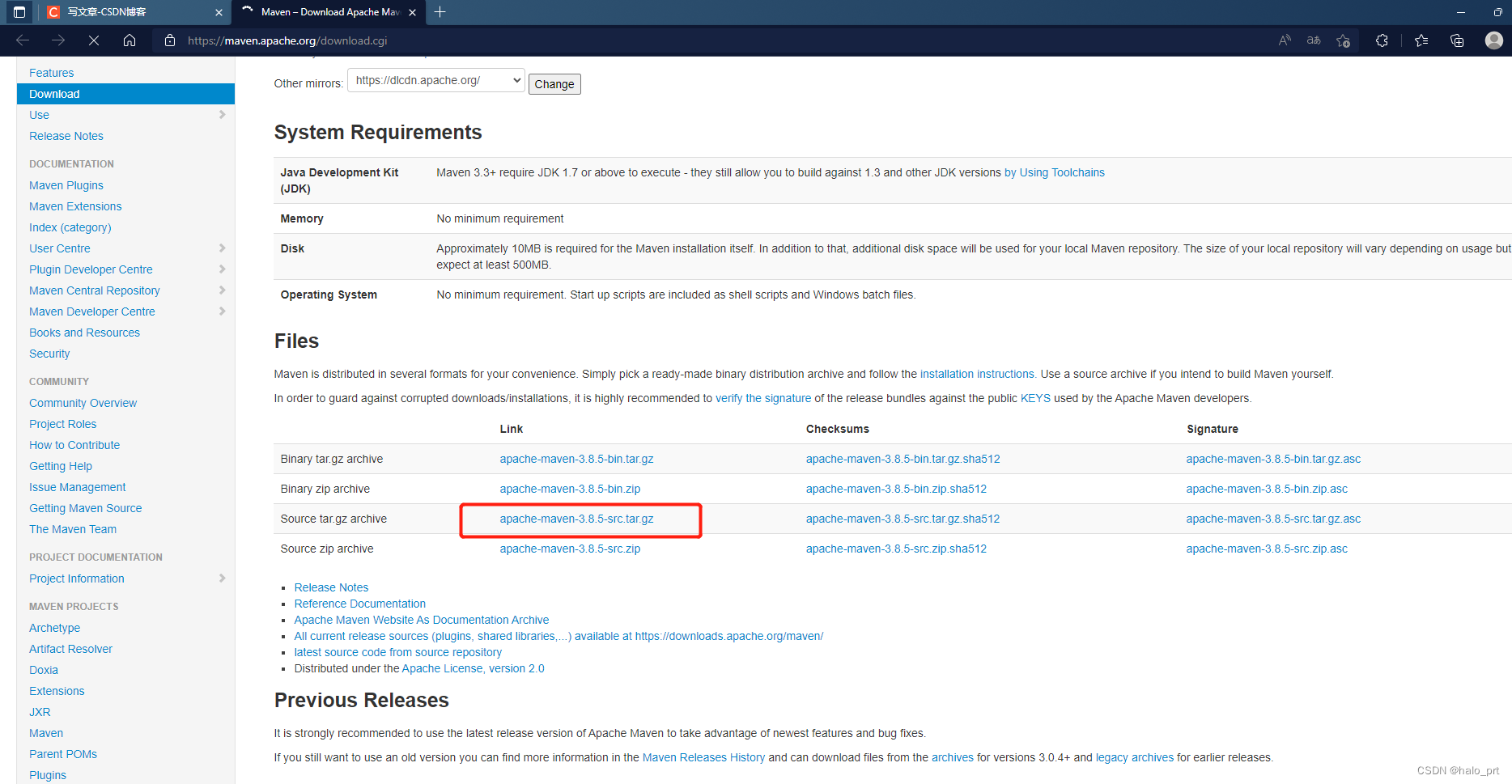Open latest source code repository link
1512x784 pixels.
pos(397,652)
